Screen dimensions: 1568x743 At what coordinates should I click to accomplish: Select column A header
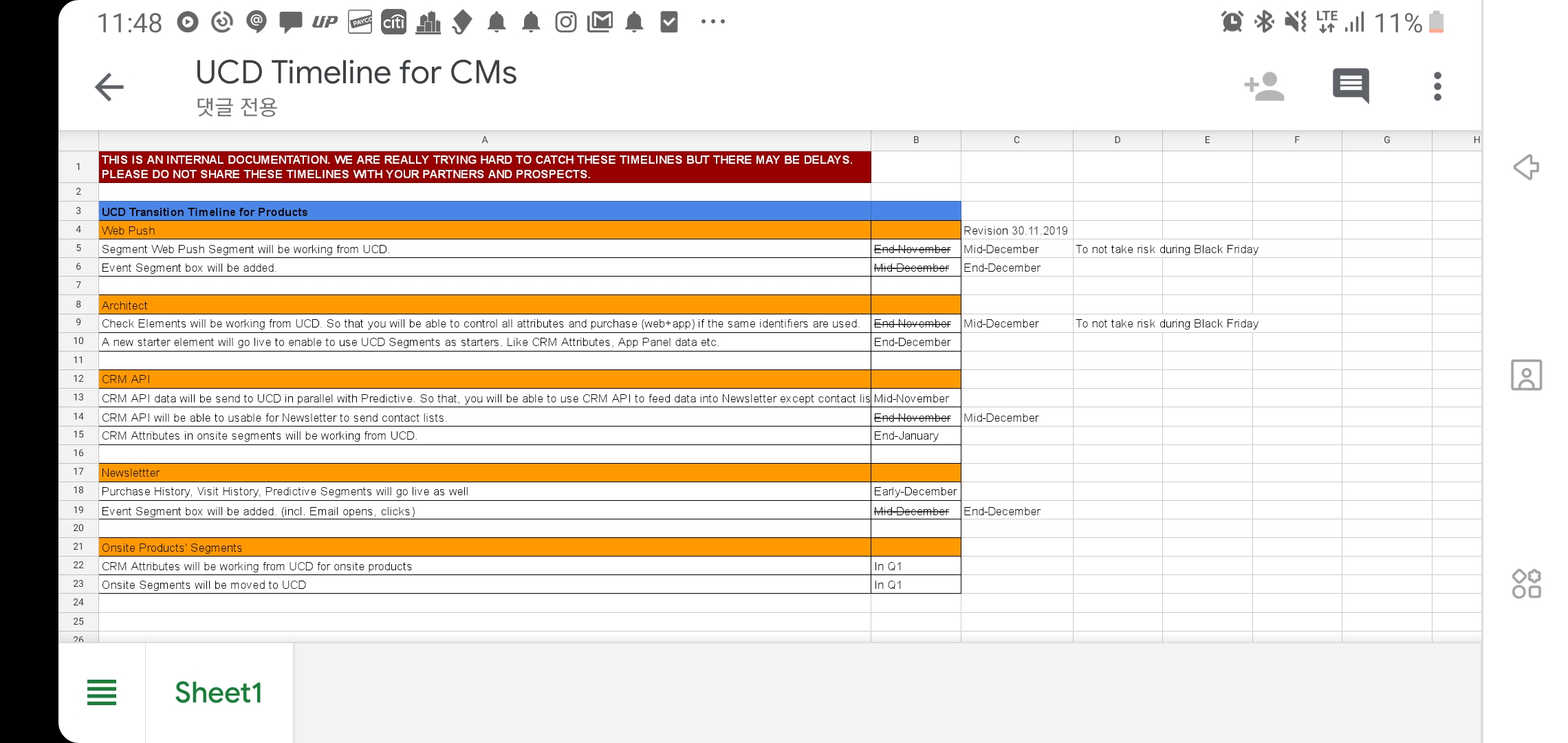point(484,140)
